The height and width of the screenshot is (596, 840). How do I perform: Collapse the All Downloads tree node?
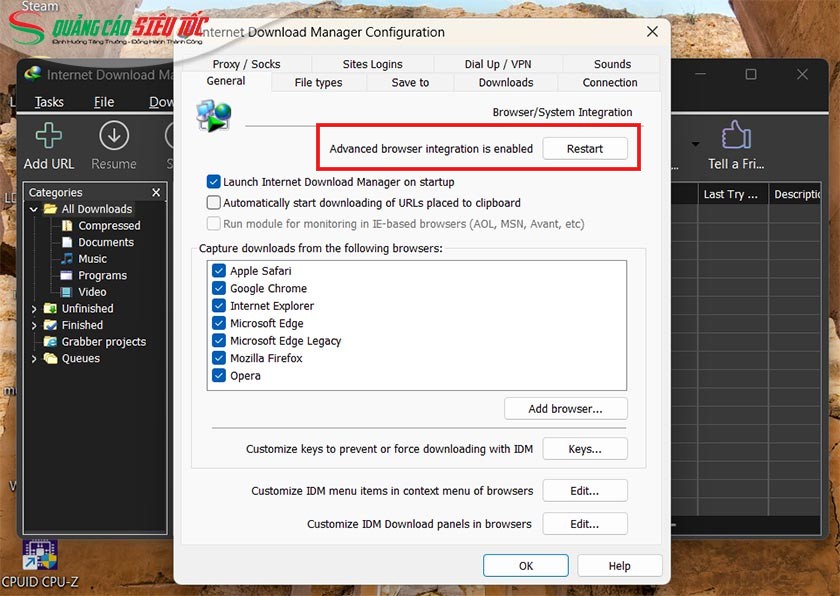pos(34,209)
